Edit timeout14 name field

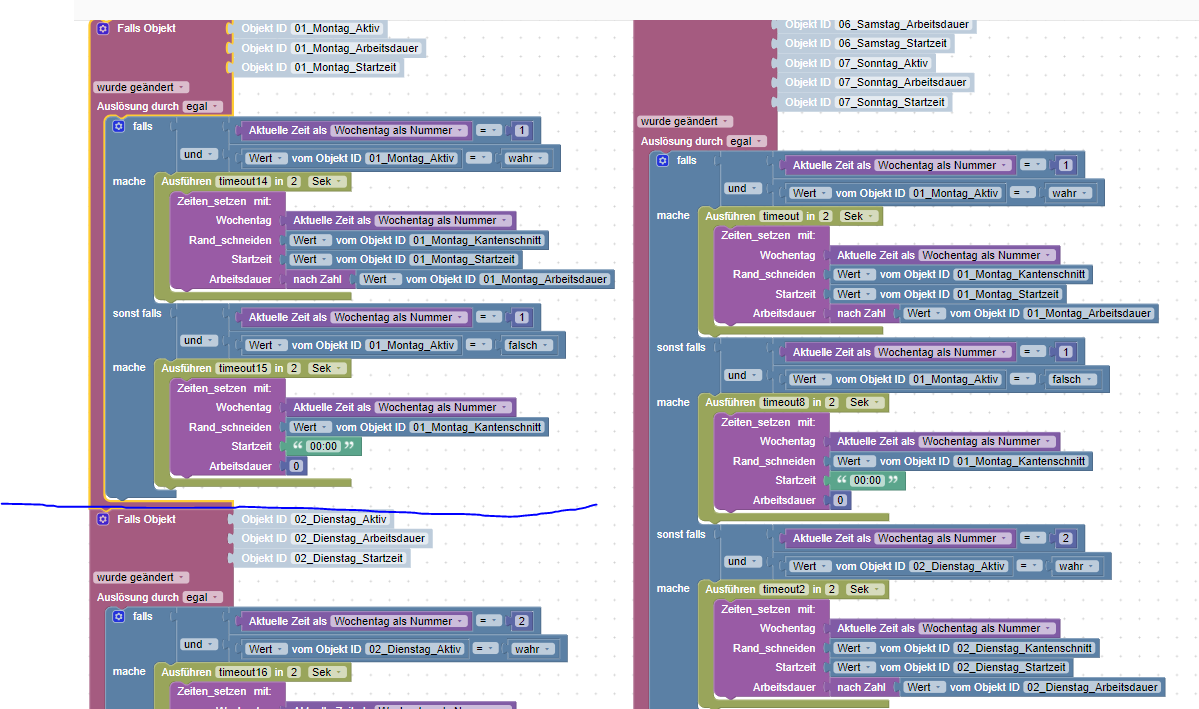243,181
